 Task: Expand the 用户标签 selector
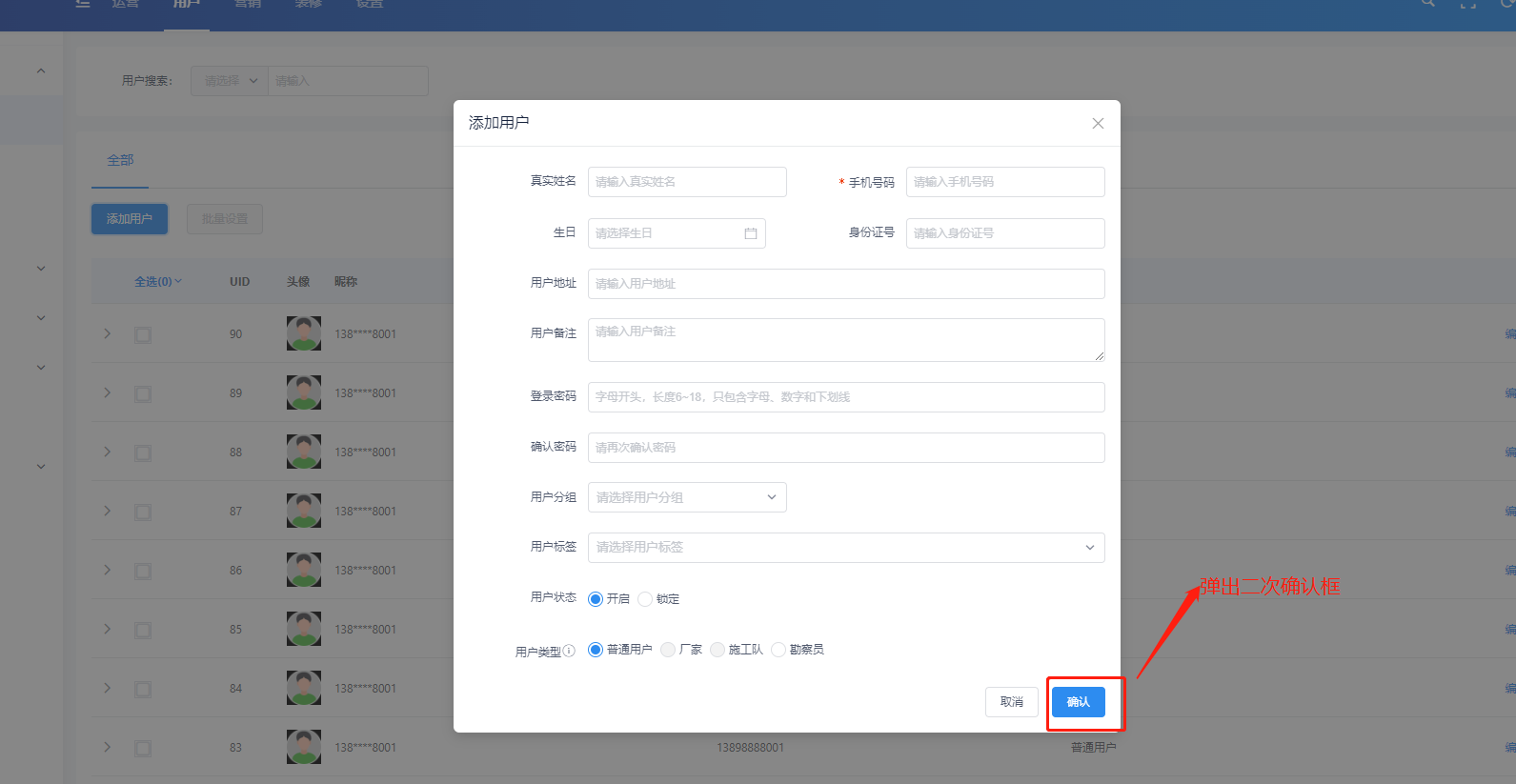pyautogui.click(x=845, y=548)
